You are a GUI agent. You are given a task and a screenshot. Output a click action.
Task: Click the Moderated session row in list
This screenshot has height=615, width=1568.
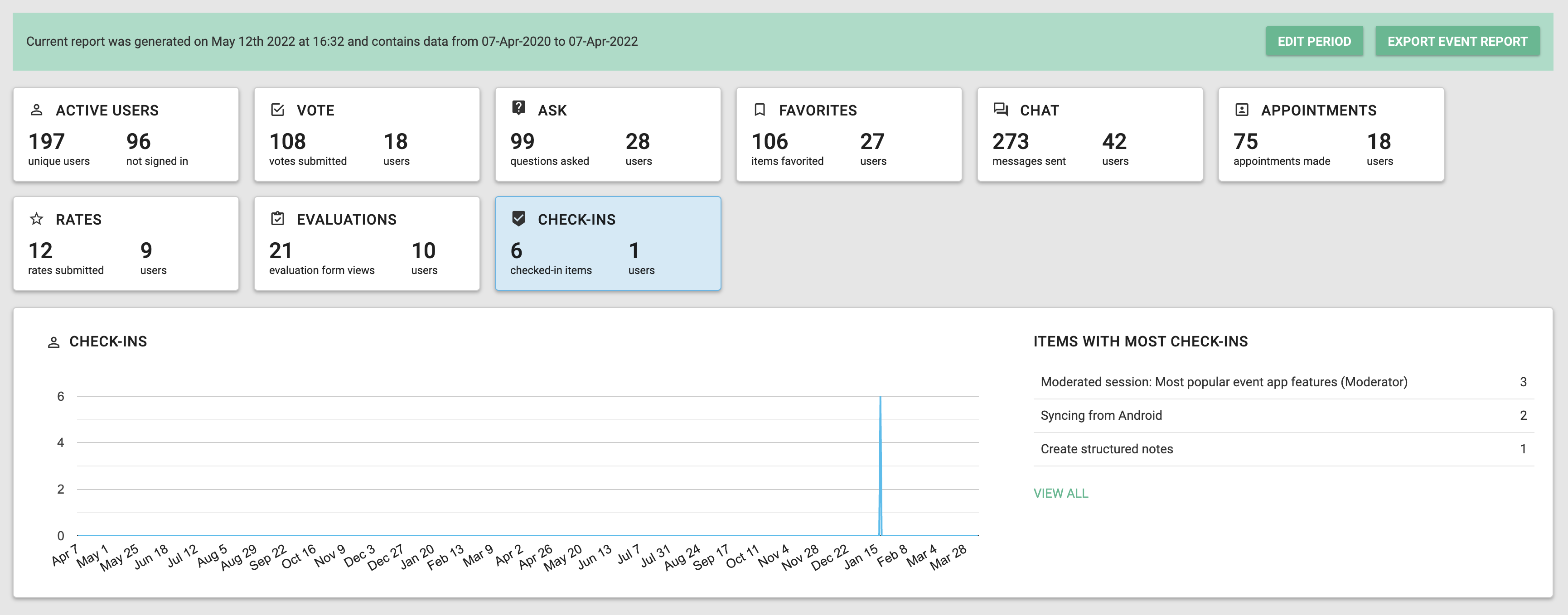[1284, 382]
